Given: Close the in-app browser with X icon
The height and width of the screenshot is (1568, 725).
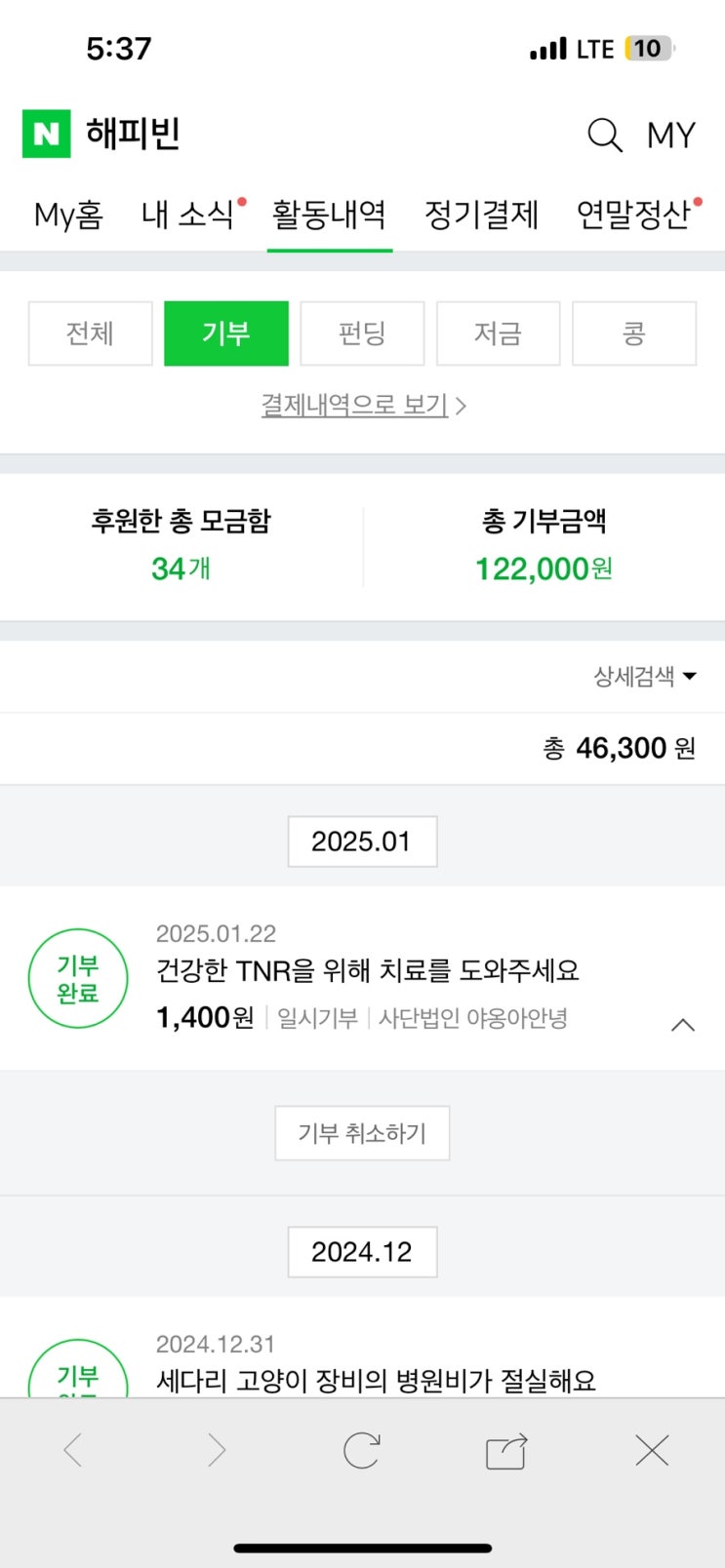Looking at the screenshot, I should (651, 1451).
